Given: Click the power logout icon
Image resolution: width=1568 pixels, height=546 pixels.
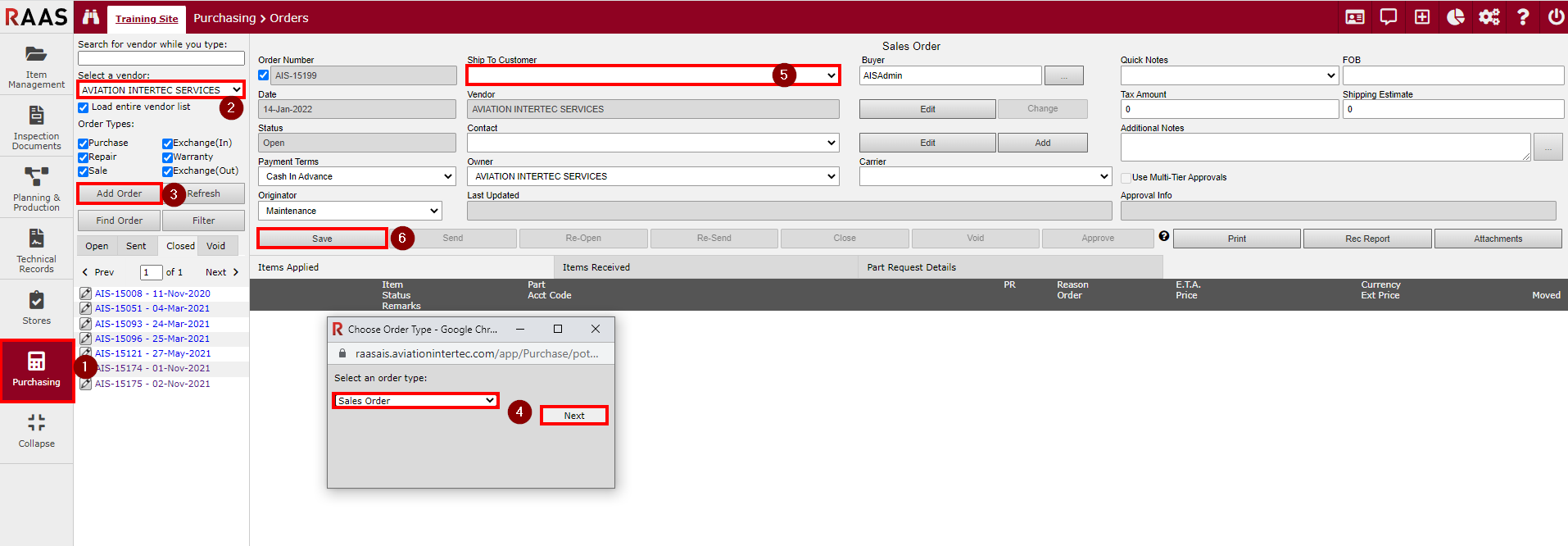Looking at the screenshot, I should (x=1555, y=17).
